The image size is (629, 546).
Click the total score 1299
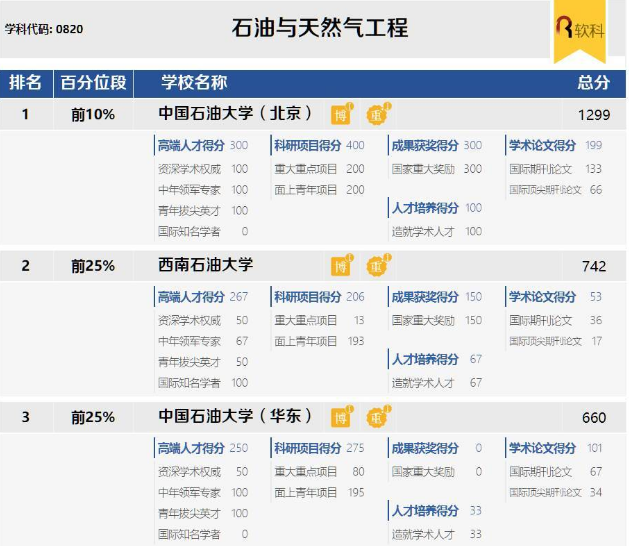[593, 114]
